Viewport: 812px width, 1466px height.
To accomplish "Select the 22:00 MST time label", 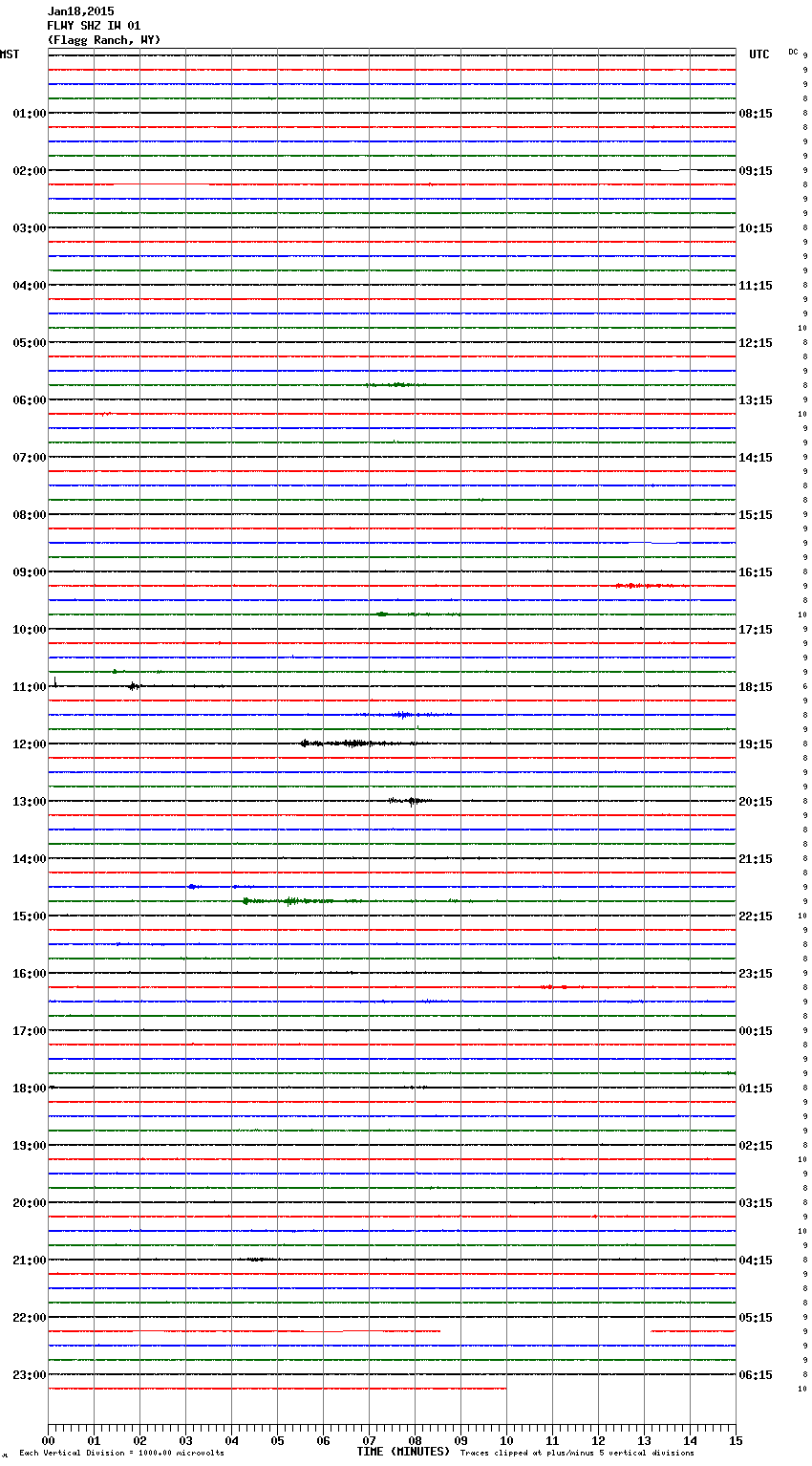I will point(30,1318).
